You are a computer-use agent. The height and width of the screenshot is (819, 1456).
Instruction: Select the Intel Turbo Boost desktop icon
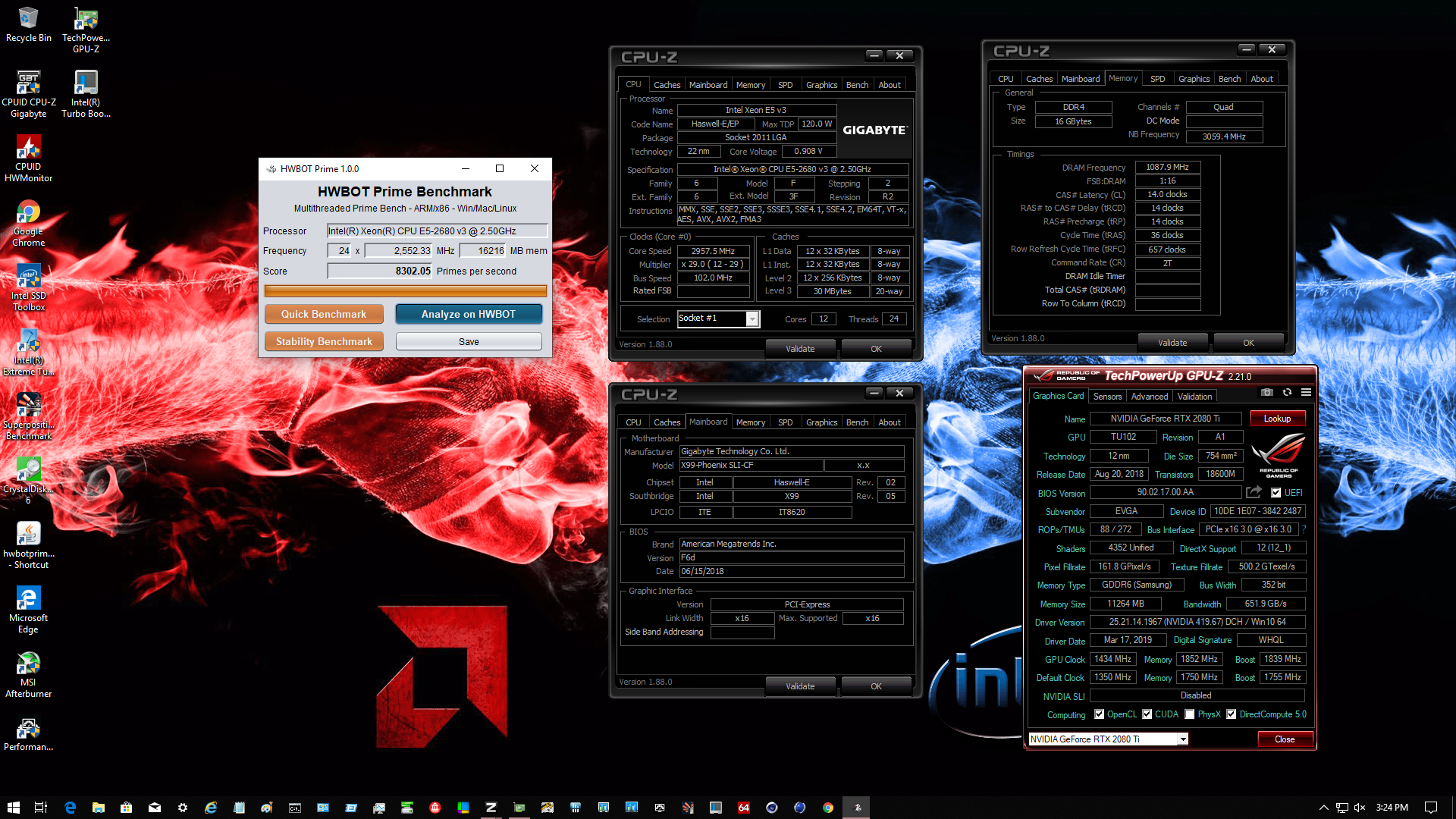point(86,94)
